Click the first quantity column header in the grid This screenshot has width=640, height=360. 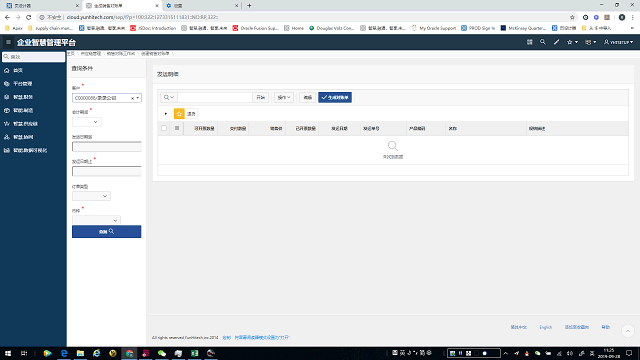coord(204,129)
